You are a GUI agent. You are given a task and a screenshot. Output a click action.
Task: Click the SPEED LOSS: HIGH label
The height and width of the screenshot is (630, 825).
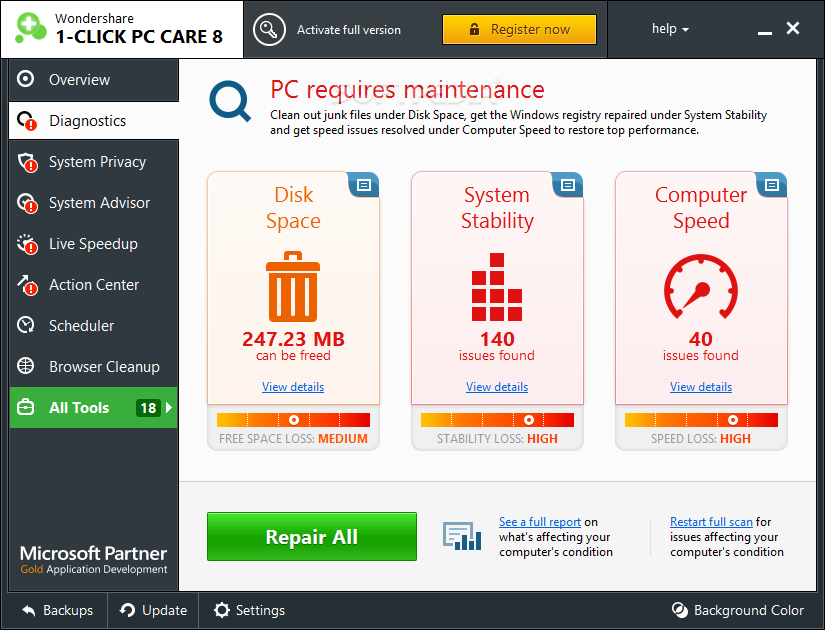point(701,438)
